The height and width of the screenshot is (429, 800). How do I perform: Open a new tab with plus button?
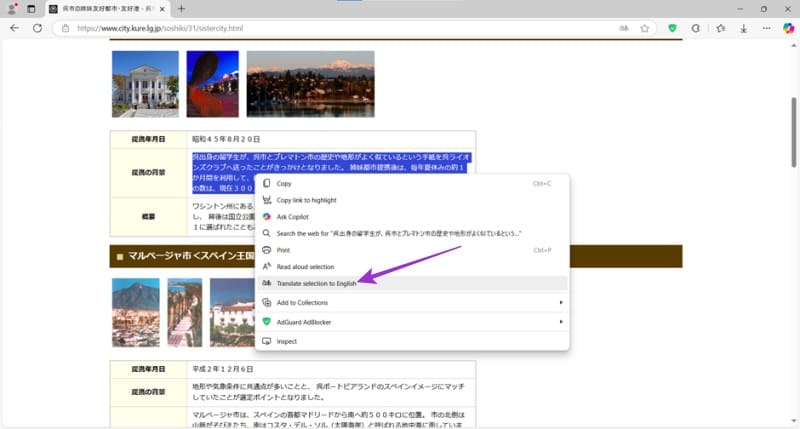coord(181,9)
